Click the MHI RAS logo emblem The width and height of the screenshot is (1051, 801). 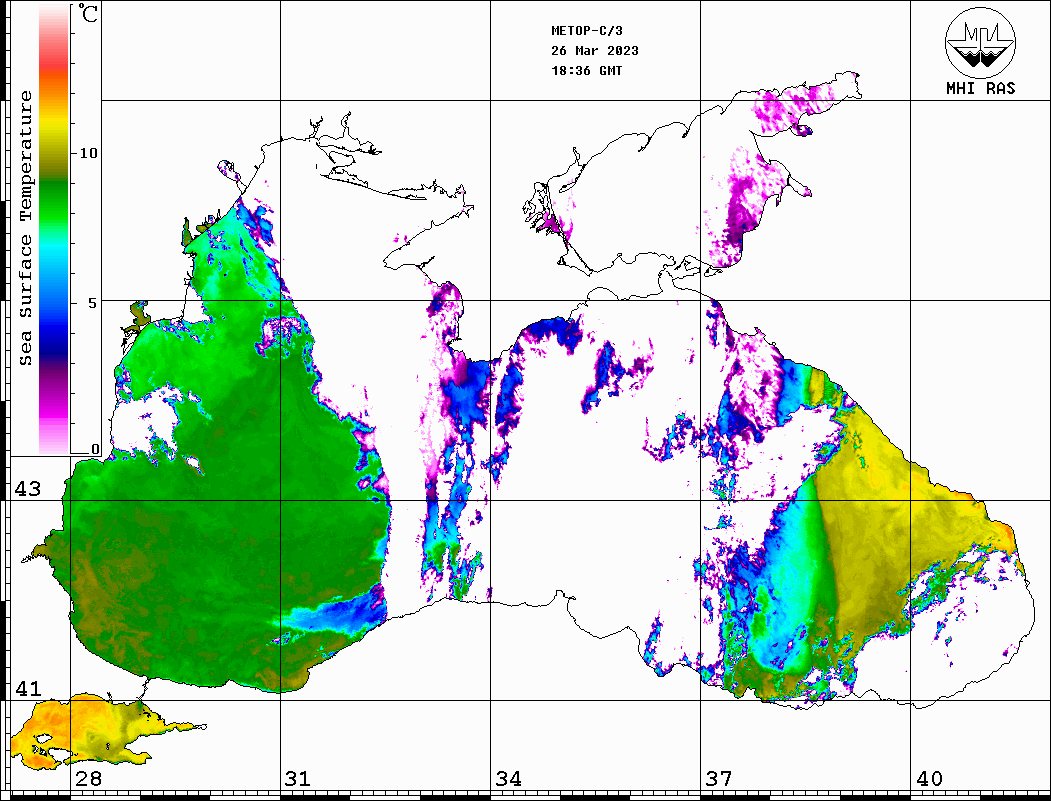[x=980, y=42]
